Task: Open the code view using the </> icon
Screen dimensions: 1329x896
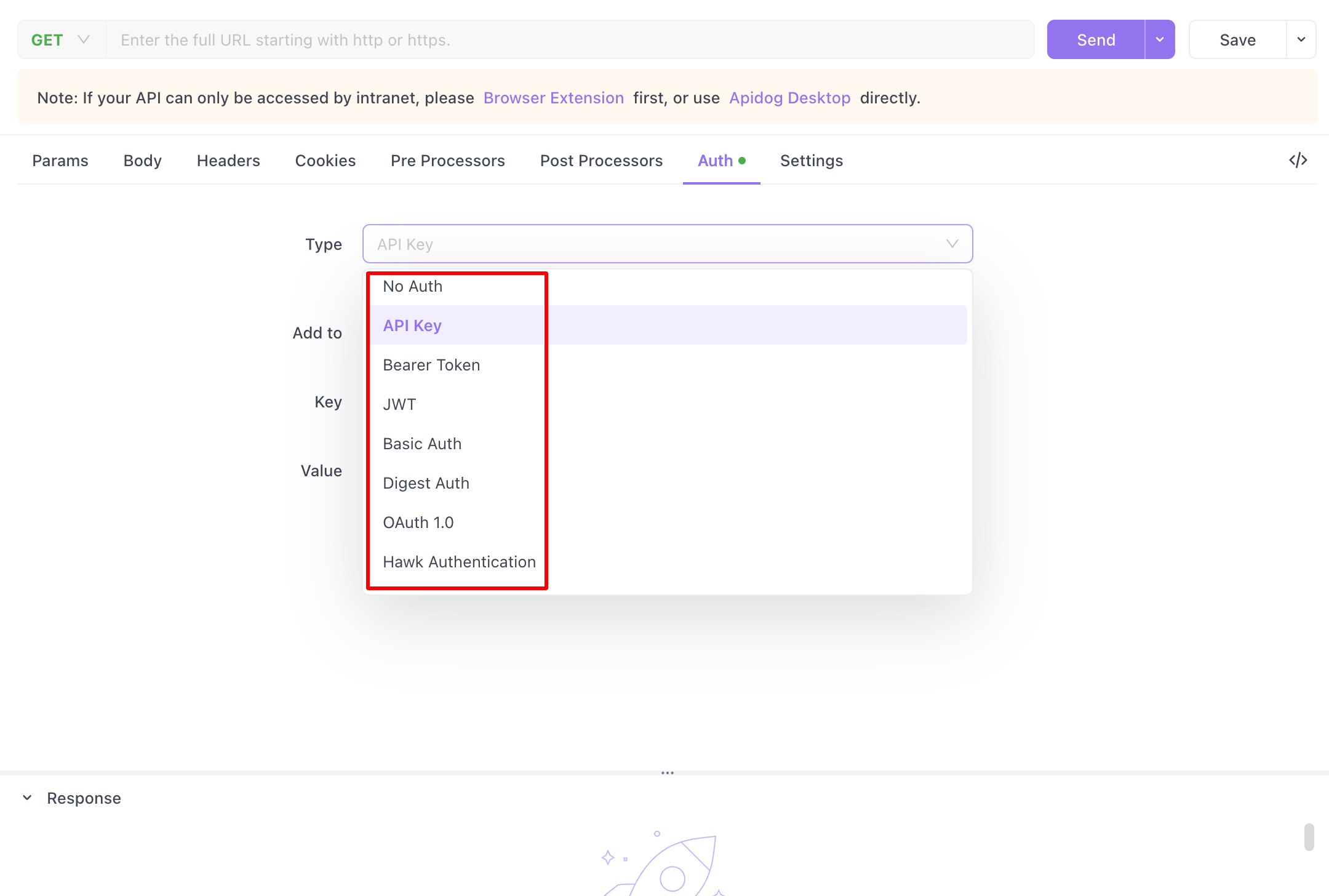Action: 1298,160
